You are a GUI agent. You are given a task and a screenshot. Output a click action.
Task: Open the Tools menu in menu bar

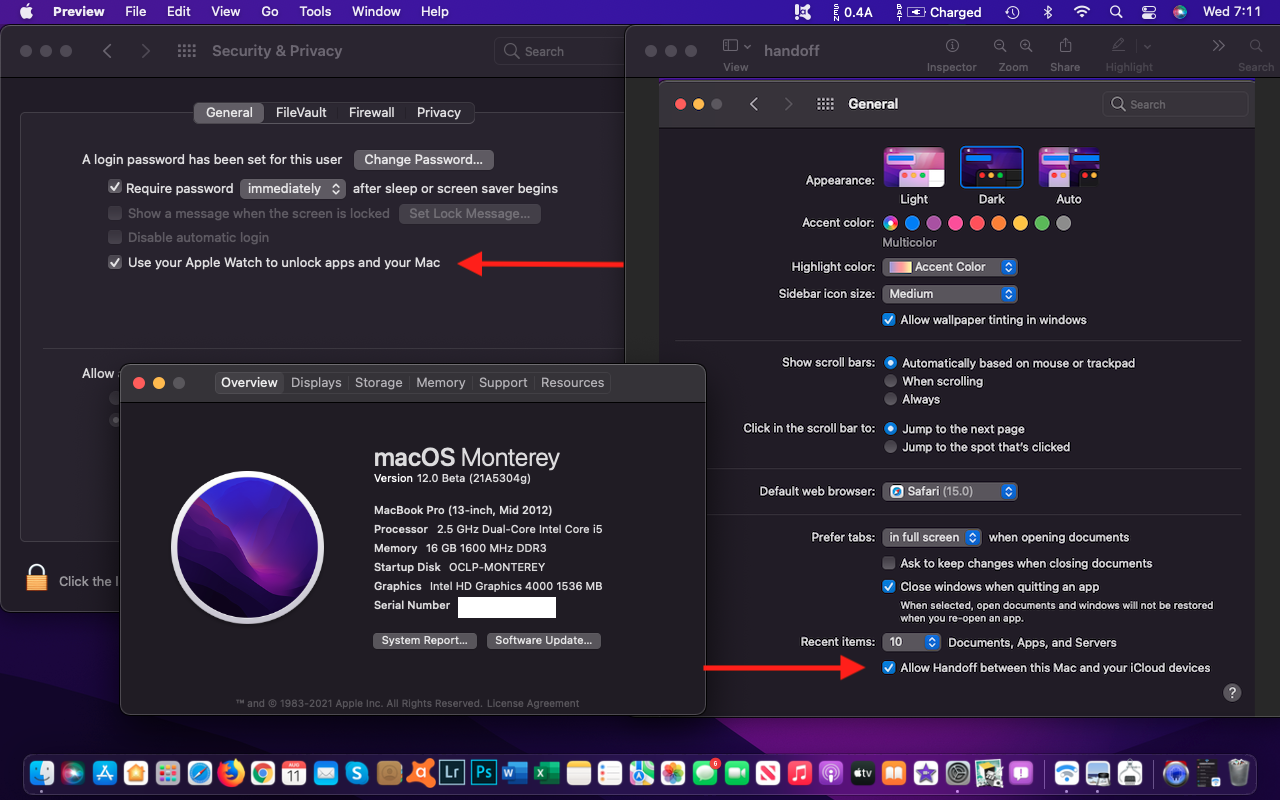(x=315, y=12)
